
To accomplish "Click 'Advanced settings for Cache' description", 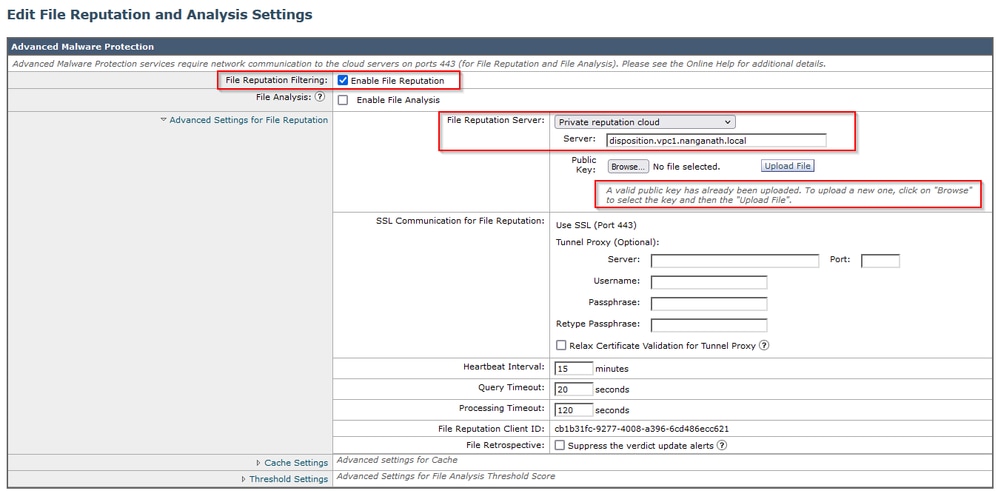I will click(397, 460).
